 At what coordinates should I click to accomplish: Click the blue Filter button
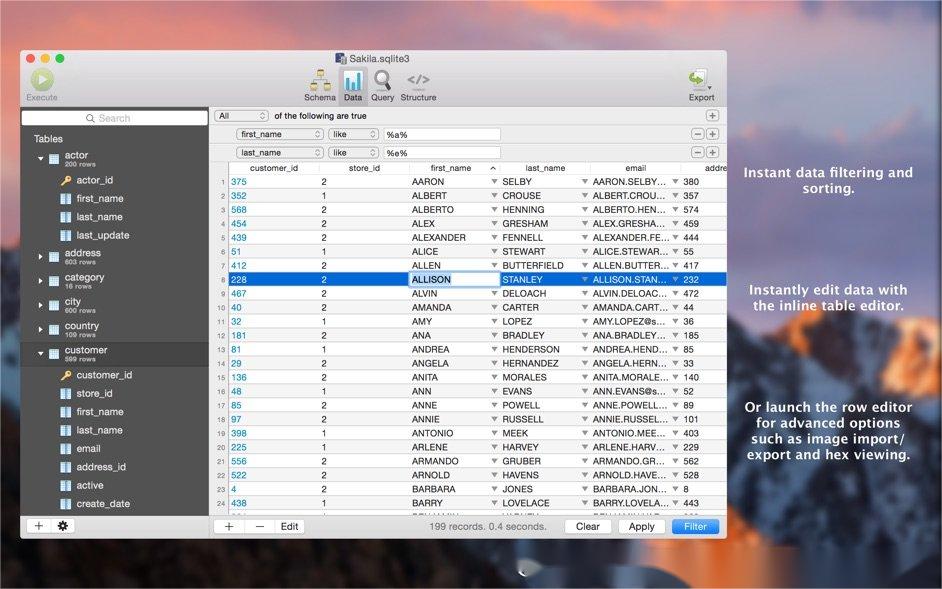695,526
